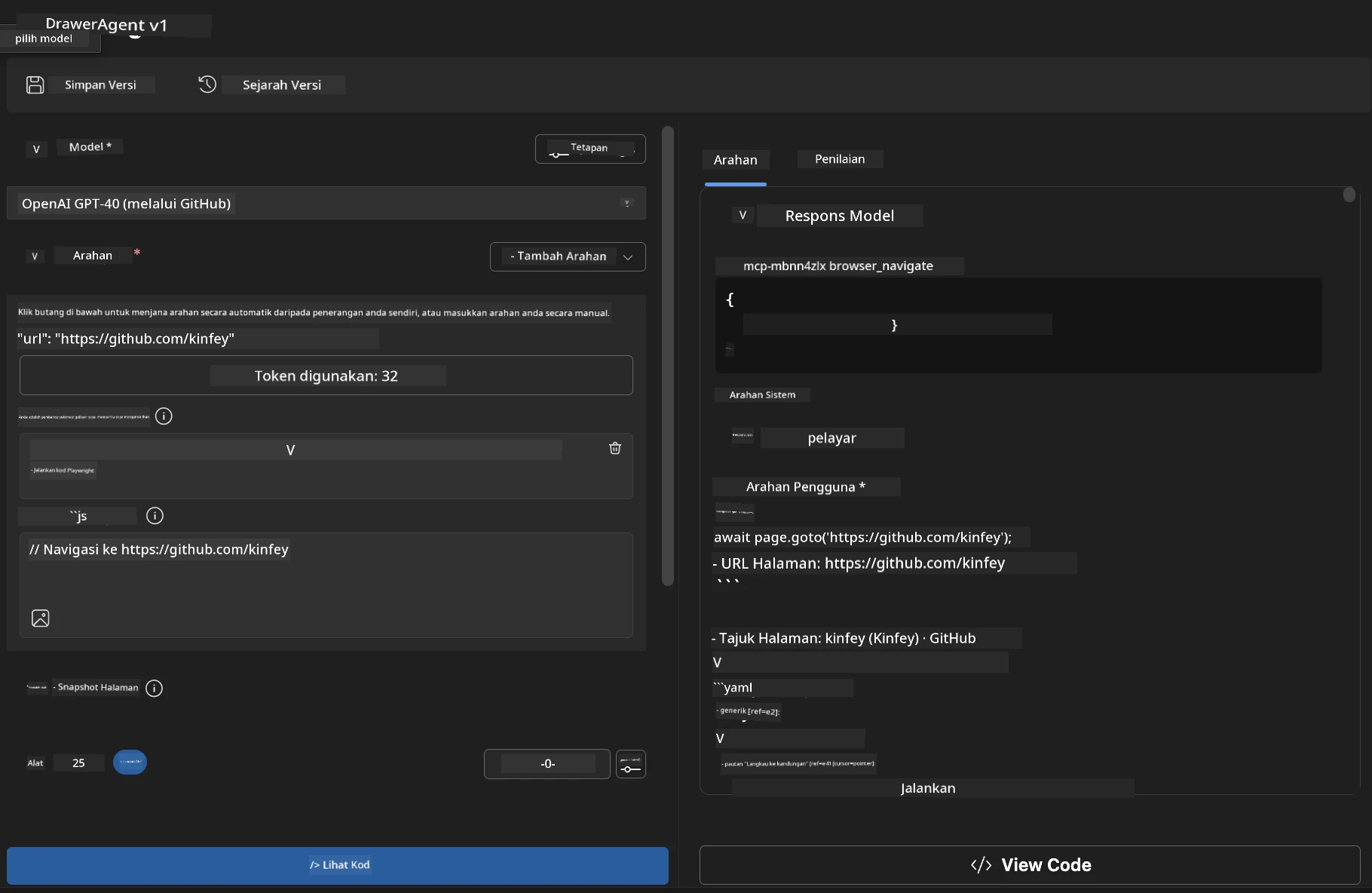Collapse the Respons Model section
Viewport: 1372px width, 893px height.
pyautogui.click(x=743, y=215)
